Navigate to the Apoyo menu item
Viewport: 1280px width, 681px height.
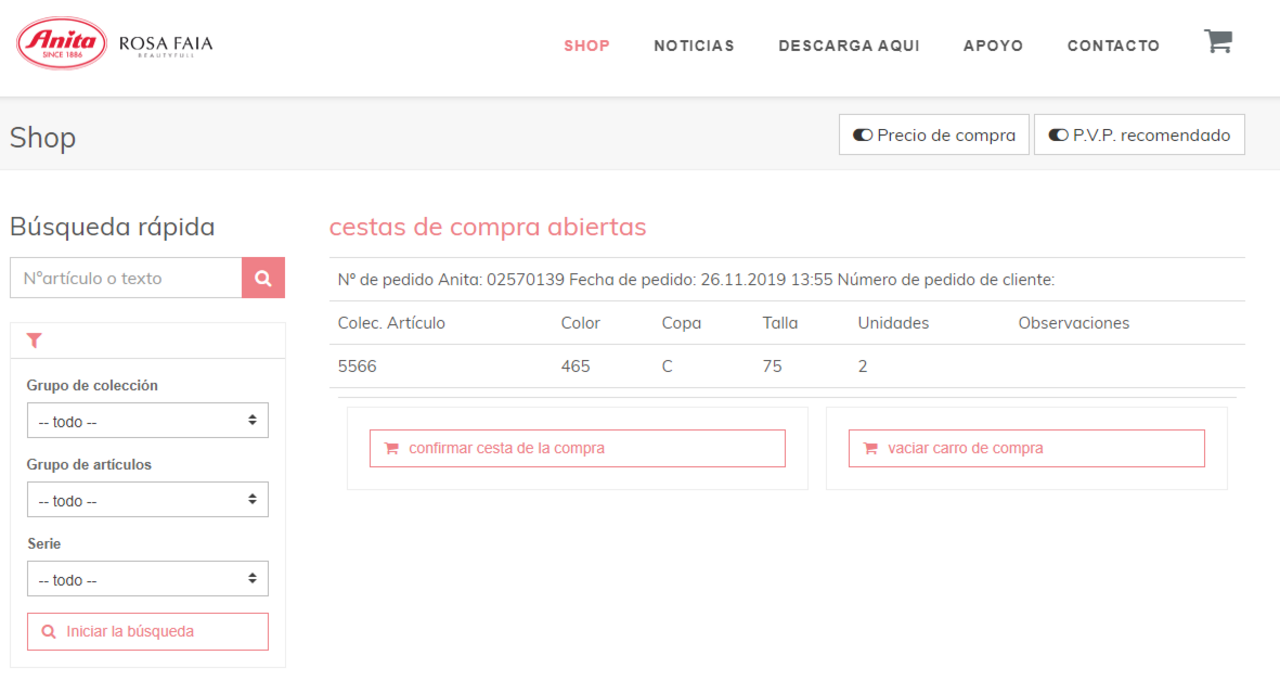click(x=993, y=46)
